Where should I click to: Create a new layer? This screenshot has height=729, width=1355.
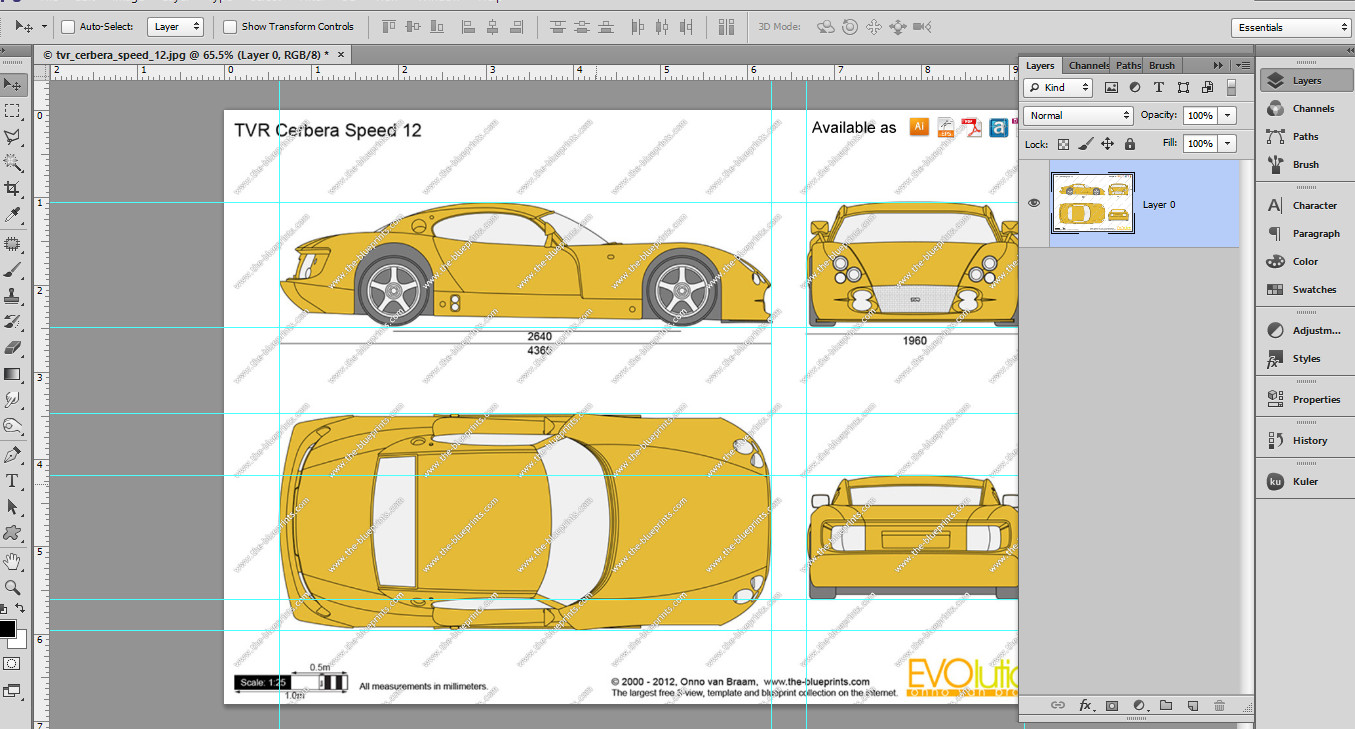[x=1193, y=705]
